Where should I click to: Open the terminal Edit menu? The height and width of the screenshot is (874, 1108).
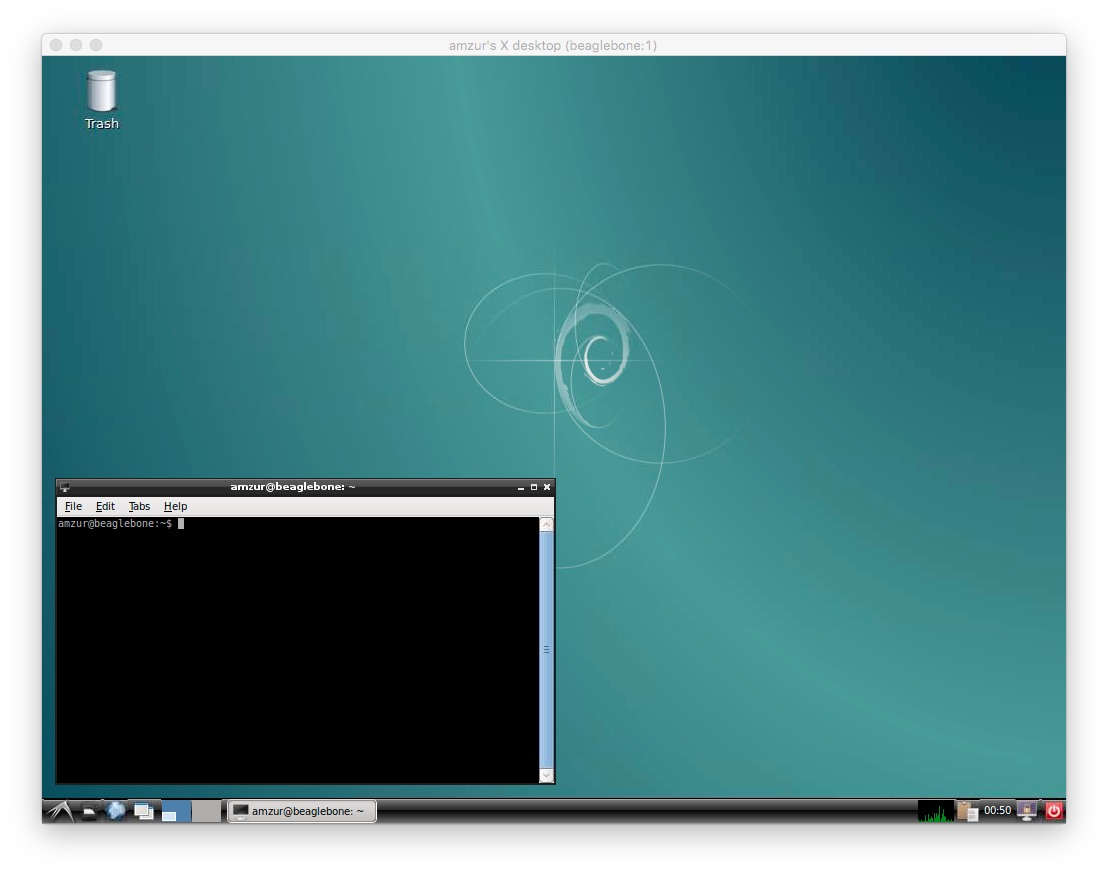tap(105, 506)
